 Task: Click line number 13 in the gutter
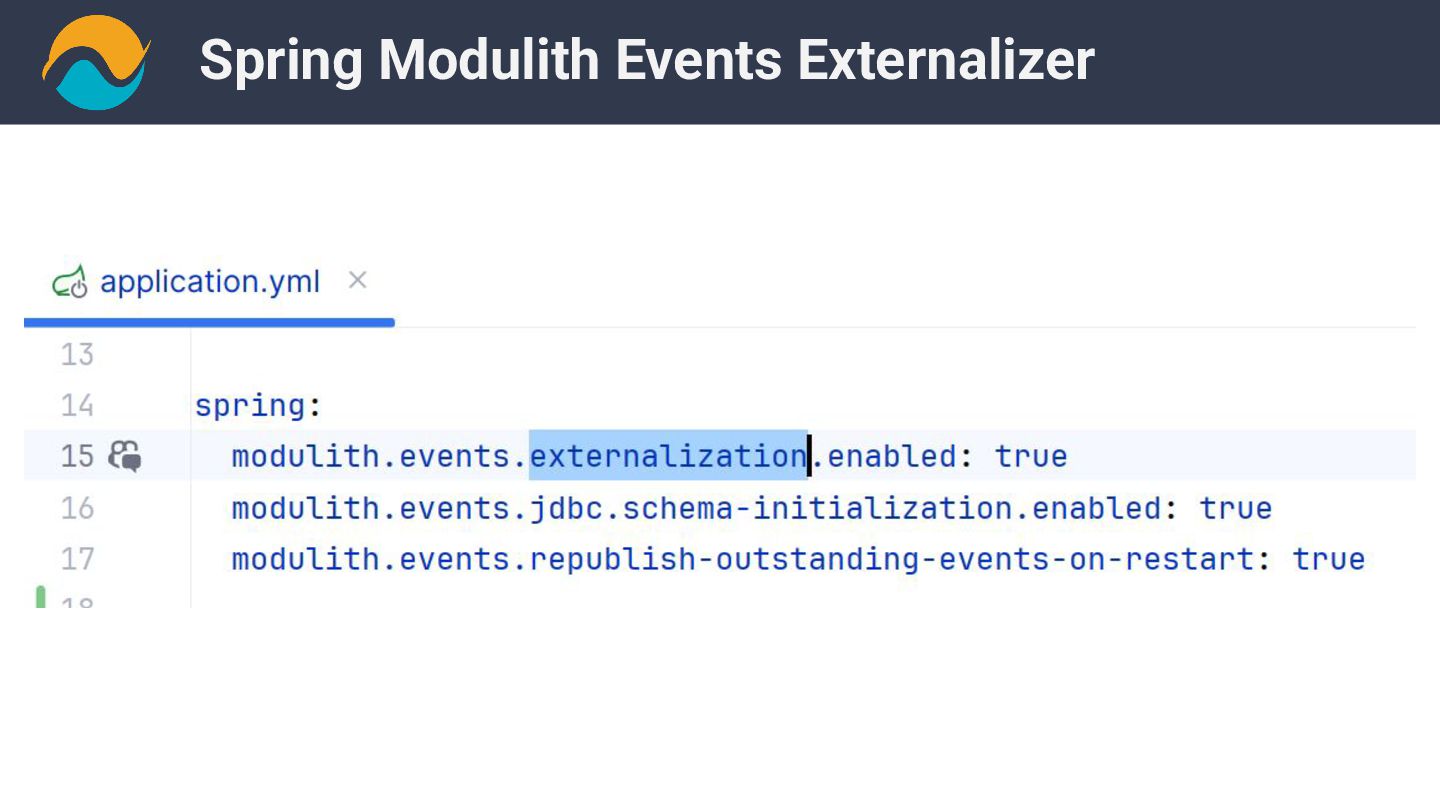(77, 354)
